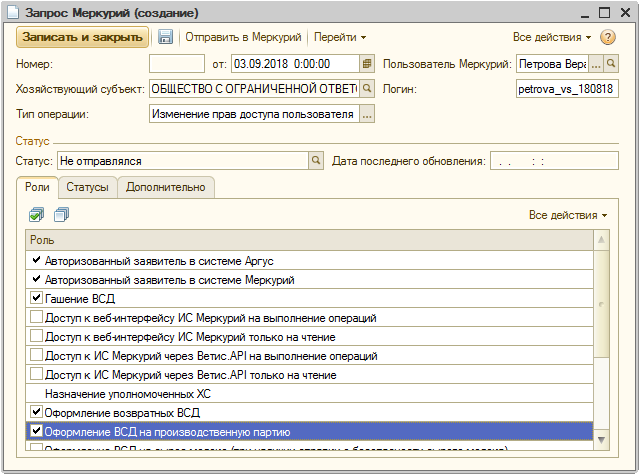Click the Тип операции field
This screenshot has height=474, width=639.
point(254,114)
